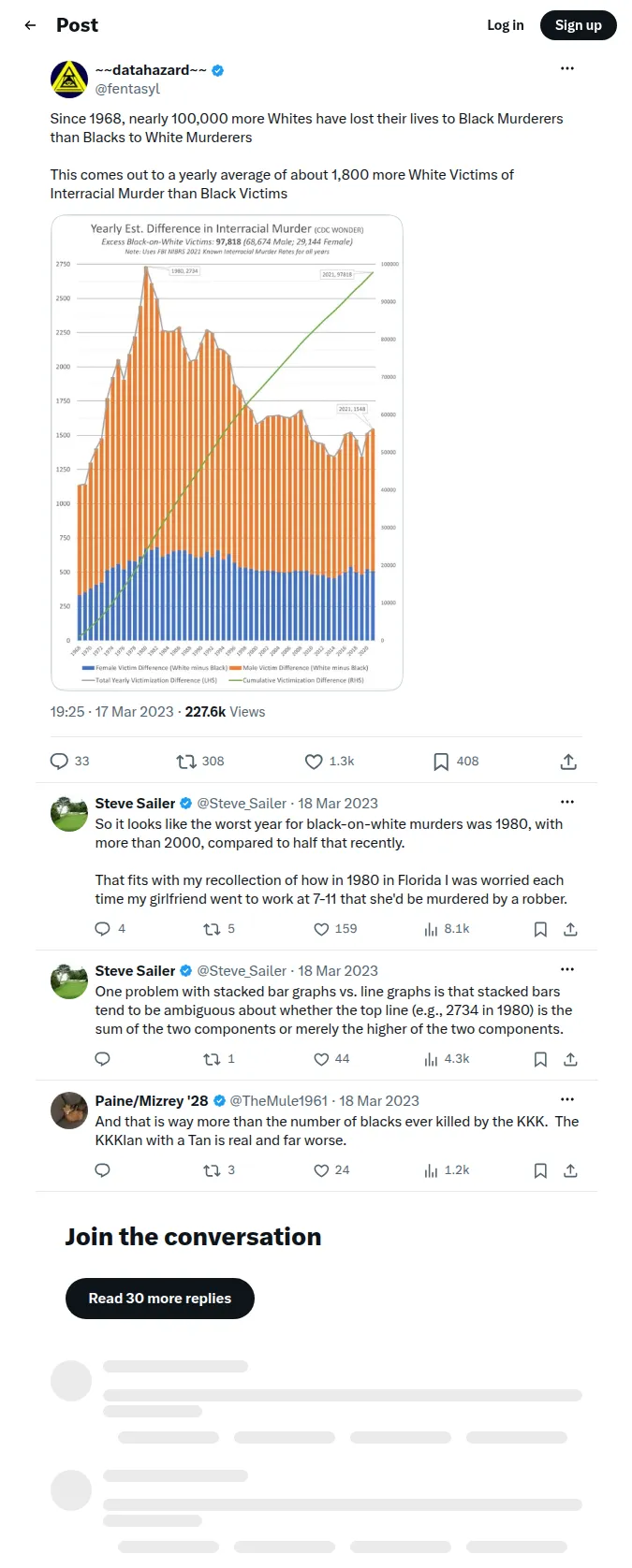Image resolution: width=632 pixels, height=1568 pixels.
Task: Open Steve Sailer's profile avatar on first reply
Action: 69,813
